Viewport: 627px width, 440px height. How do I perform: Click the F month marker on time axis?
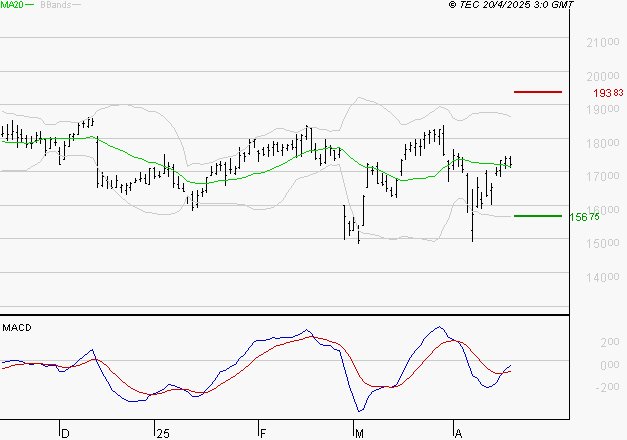[x=263, y=434]
